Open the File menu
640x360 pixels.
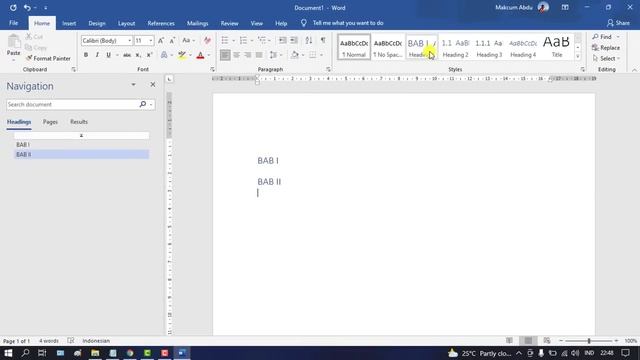[13, 23]
